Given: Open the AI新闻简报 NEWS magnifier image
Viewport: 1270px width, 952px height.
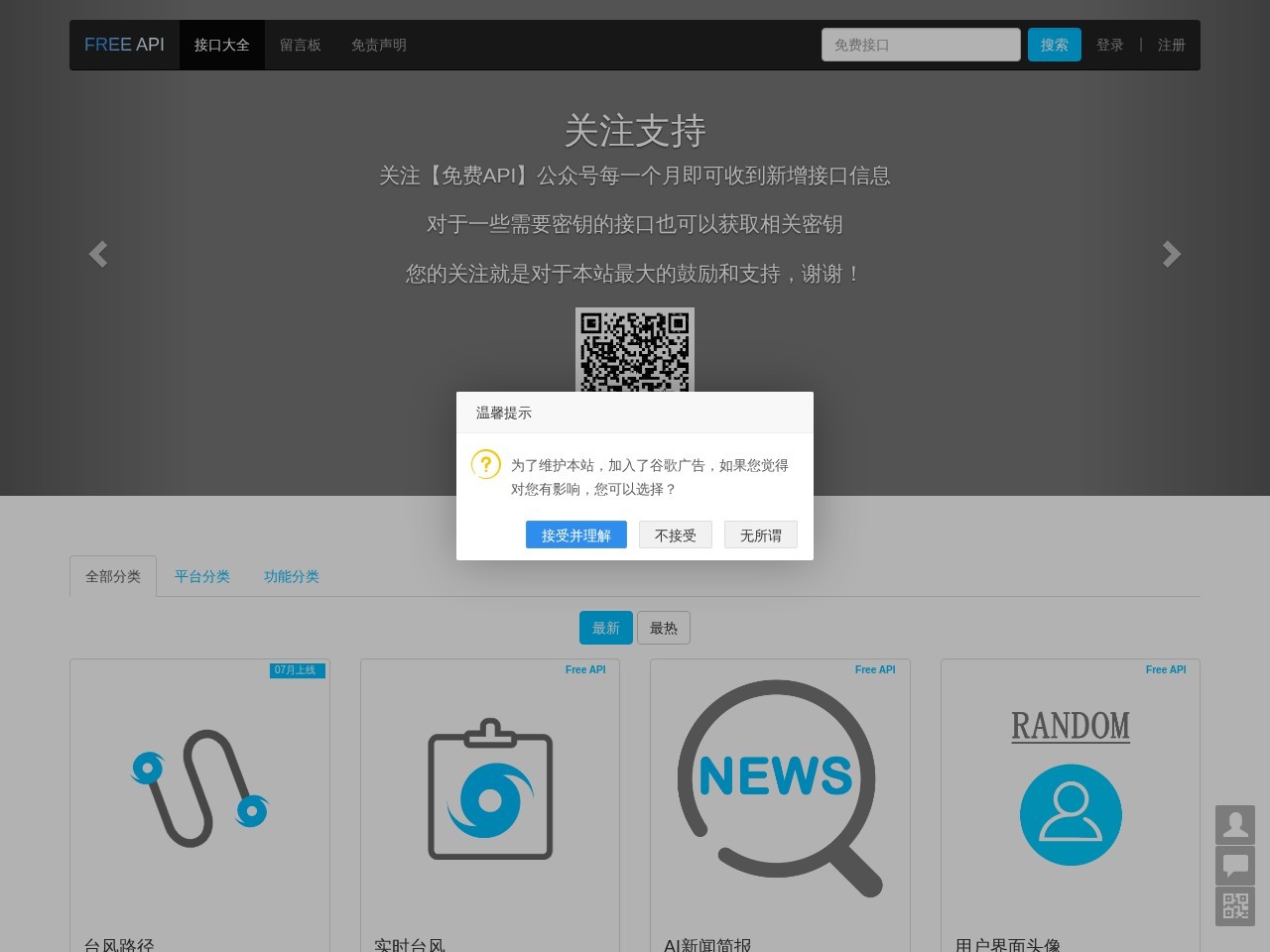Looking at the screenshot, I should coord(780,788).
